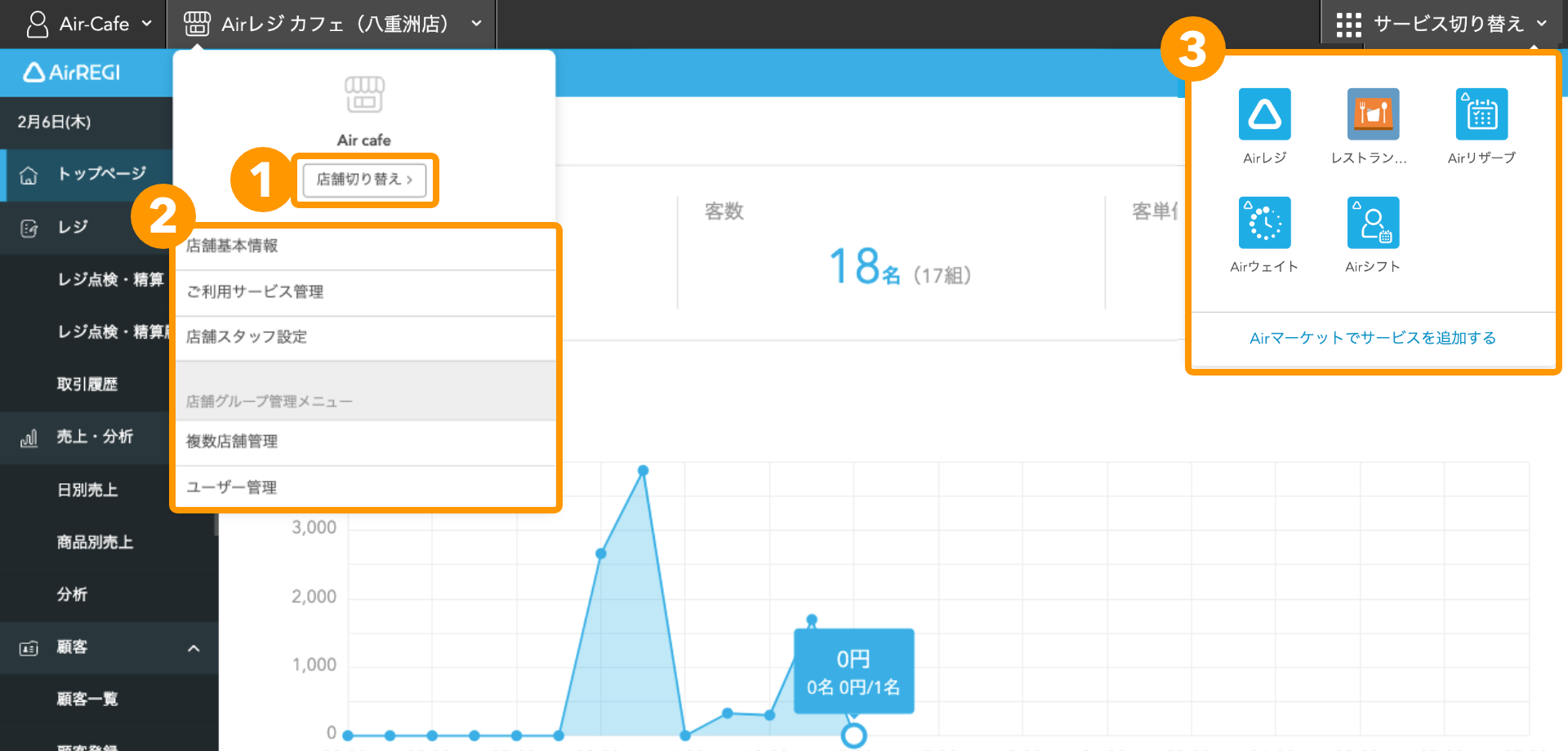Click the register icon next to レジ
1568x751 pixels.
[29, 228]
